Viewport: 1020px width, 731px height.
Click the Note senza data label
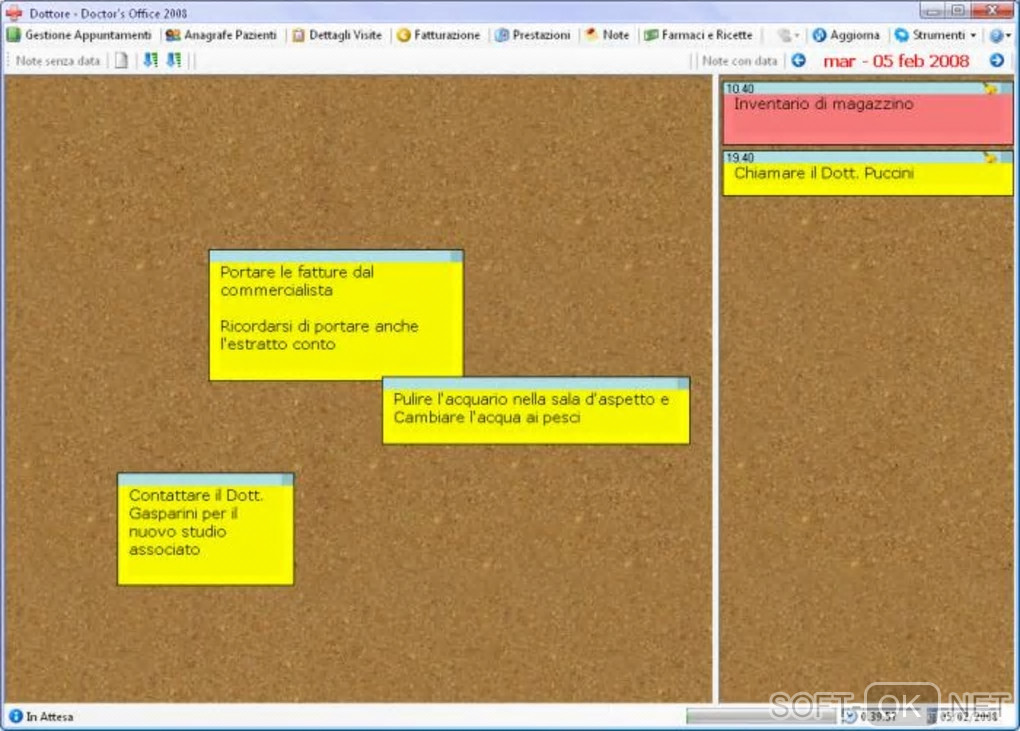point(57,60)
